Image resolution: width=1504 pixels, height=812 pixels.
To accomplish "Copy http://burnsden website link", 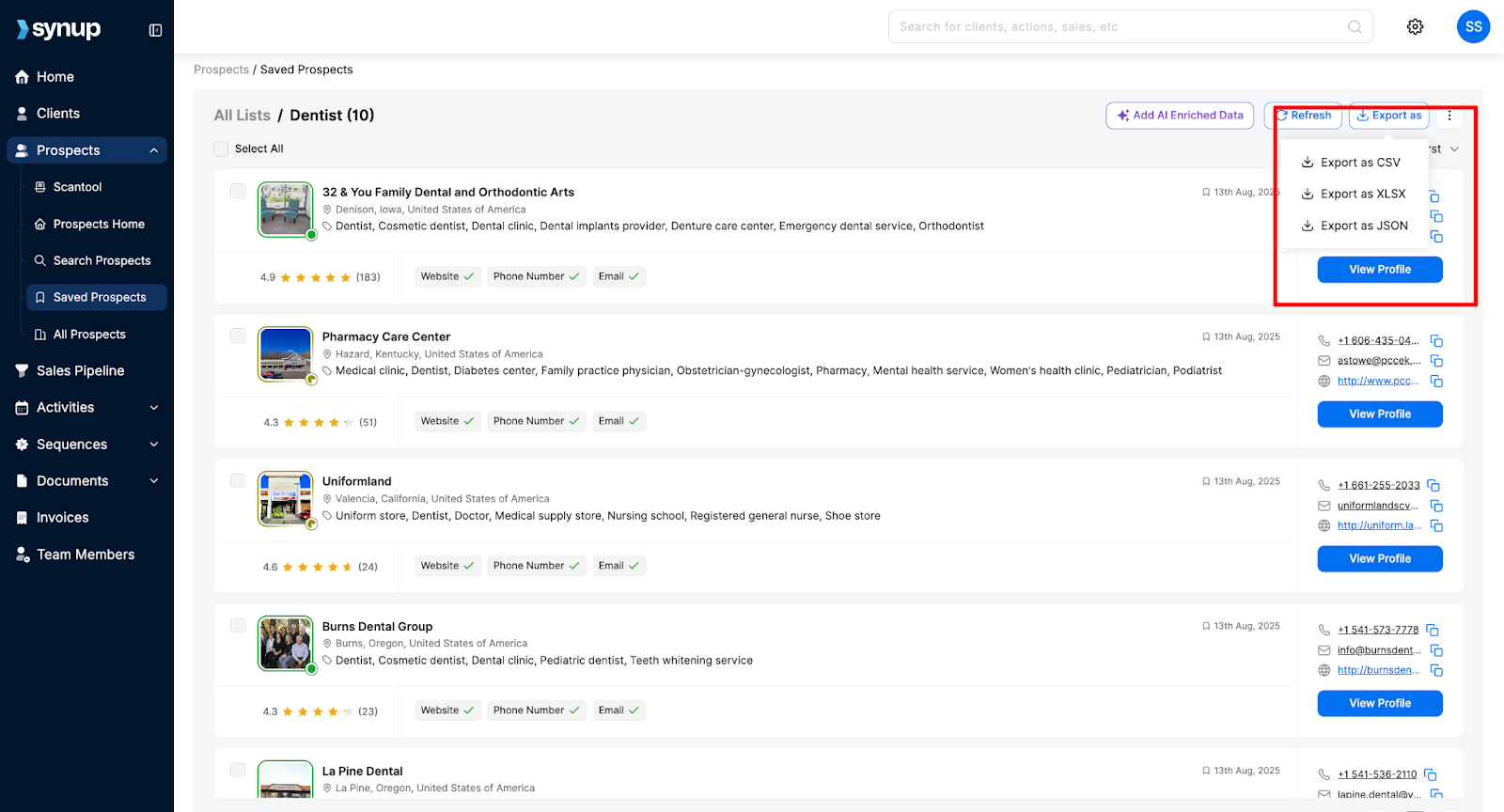I will click(x=1436, y=670).
